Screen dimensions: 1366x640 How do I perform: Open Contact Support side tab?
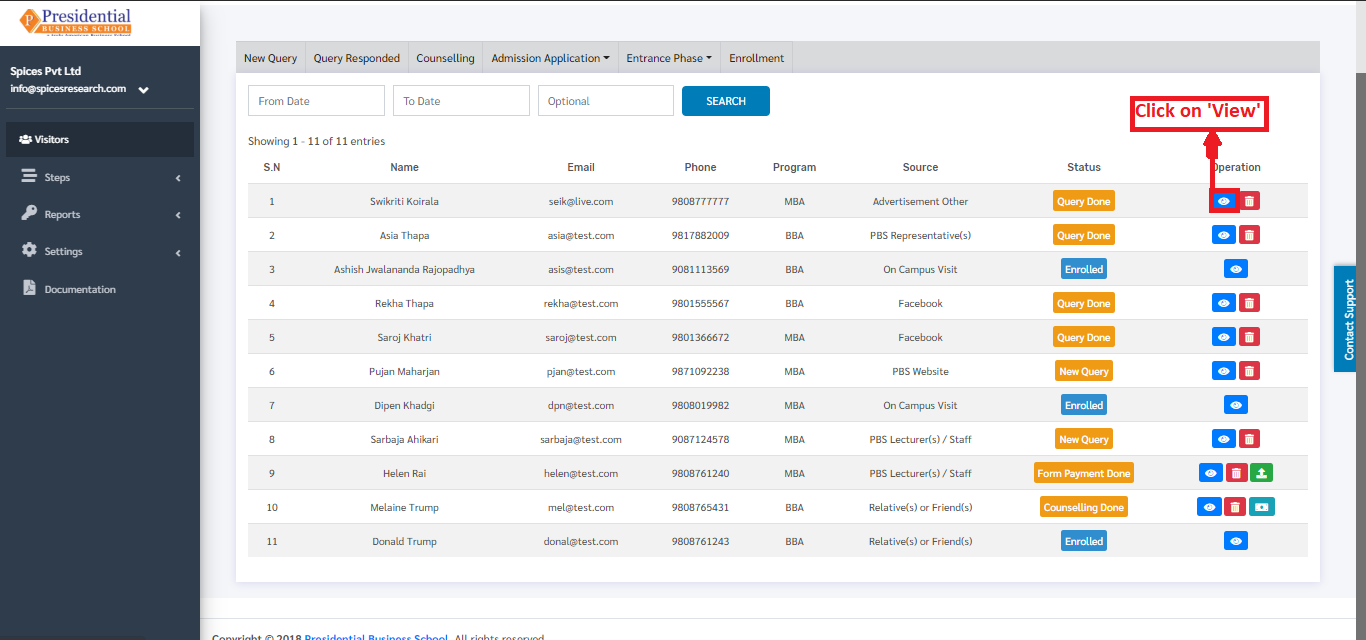coord(1348,319)
